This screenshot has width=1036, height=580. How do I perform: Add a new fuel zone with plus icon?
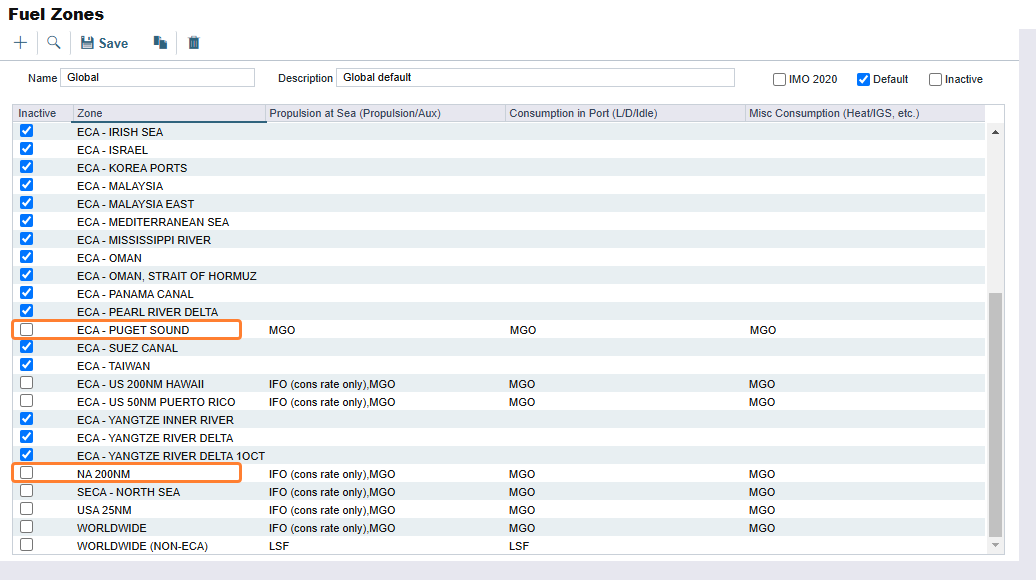coord(20,43)
